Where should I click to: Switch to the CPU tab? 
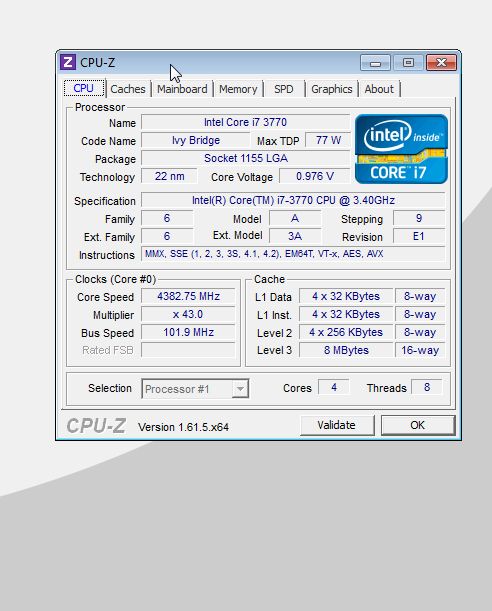(x=84, y=88)
